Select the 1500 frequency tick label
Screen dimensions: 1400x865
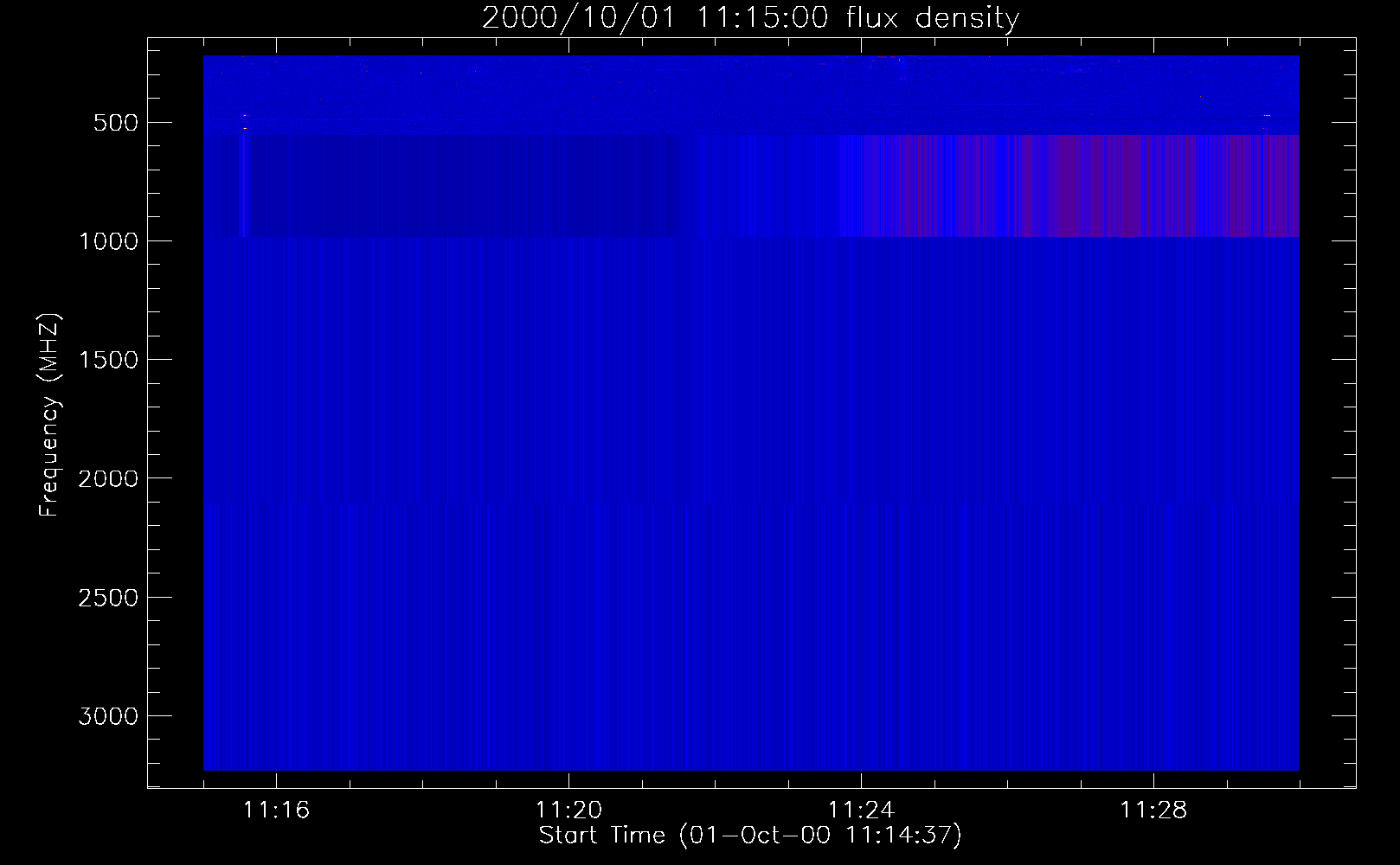pos(108,360)
